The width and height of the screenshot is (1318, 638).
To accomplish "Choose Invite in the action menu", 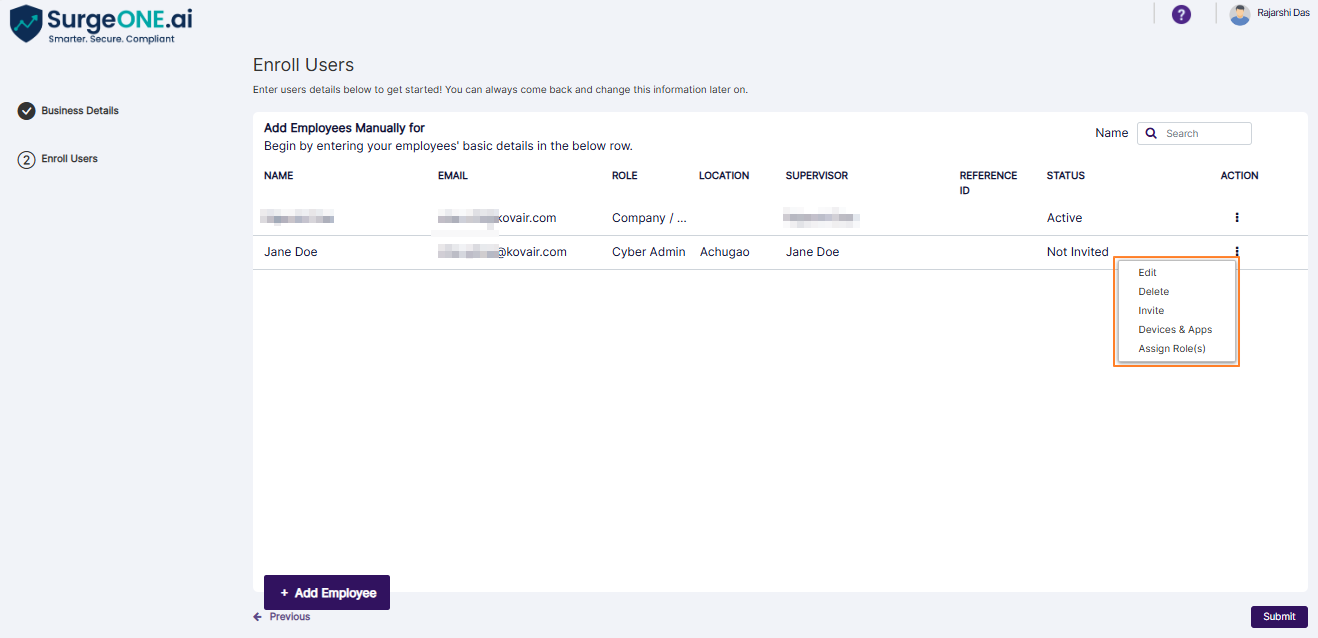I will click(1150, 310).
